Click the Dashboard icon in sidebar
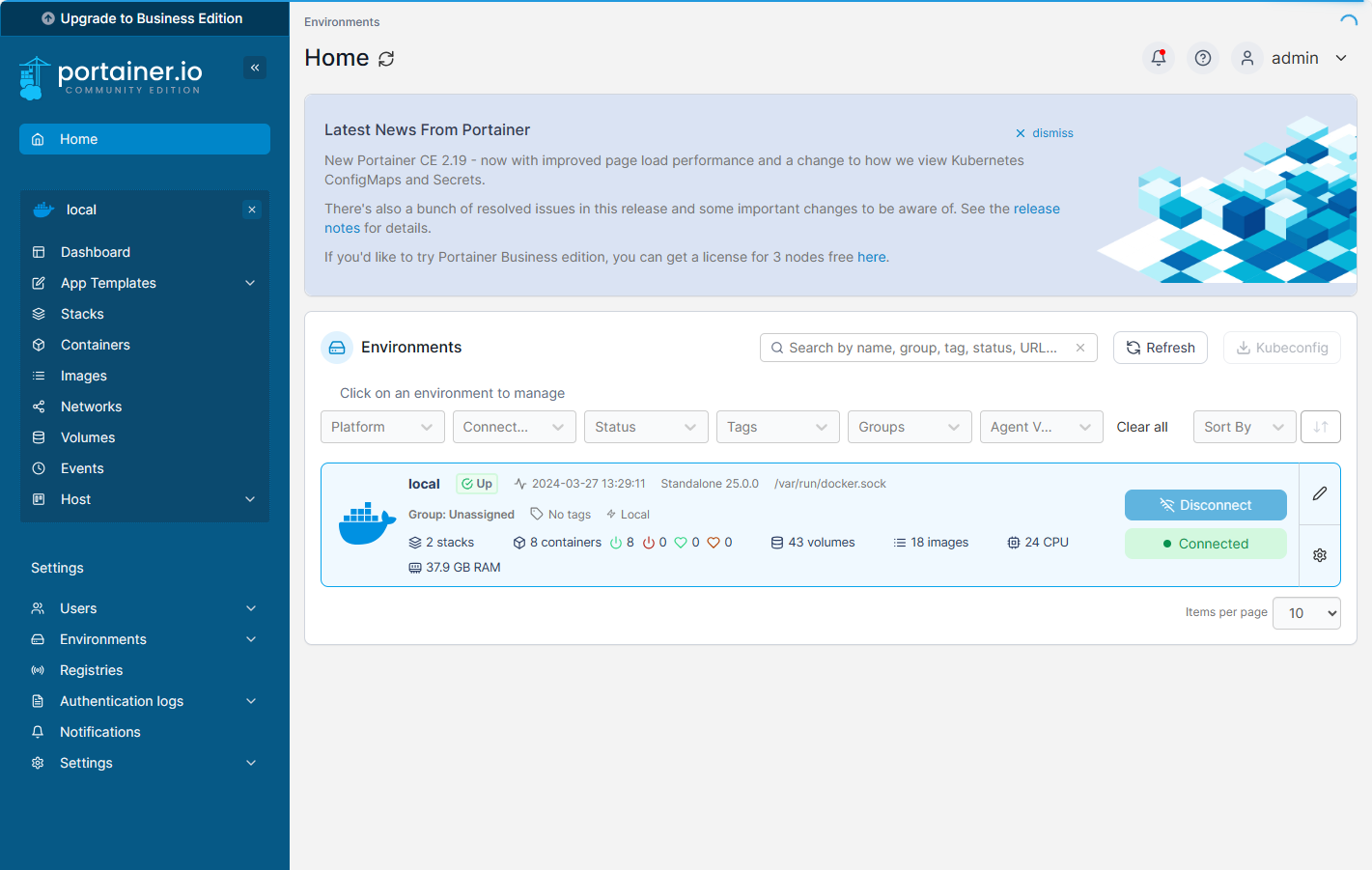Screen dimensions: 1372x870 point(39,252)
